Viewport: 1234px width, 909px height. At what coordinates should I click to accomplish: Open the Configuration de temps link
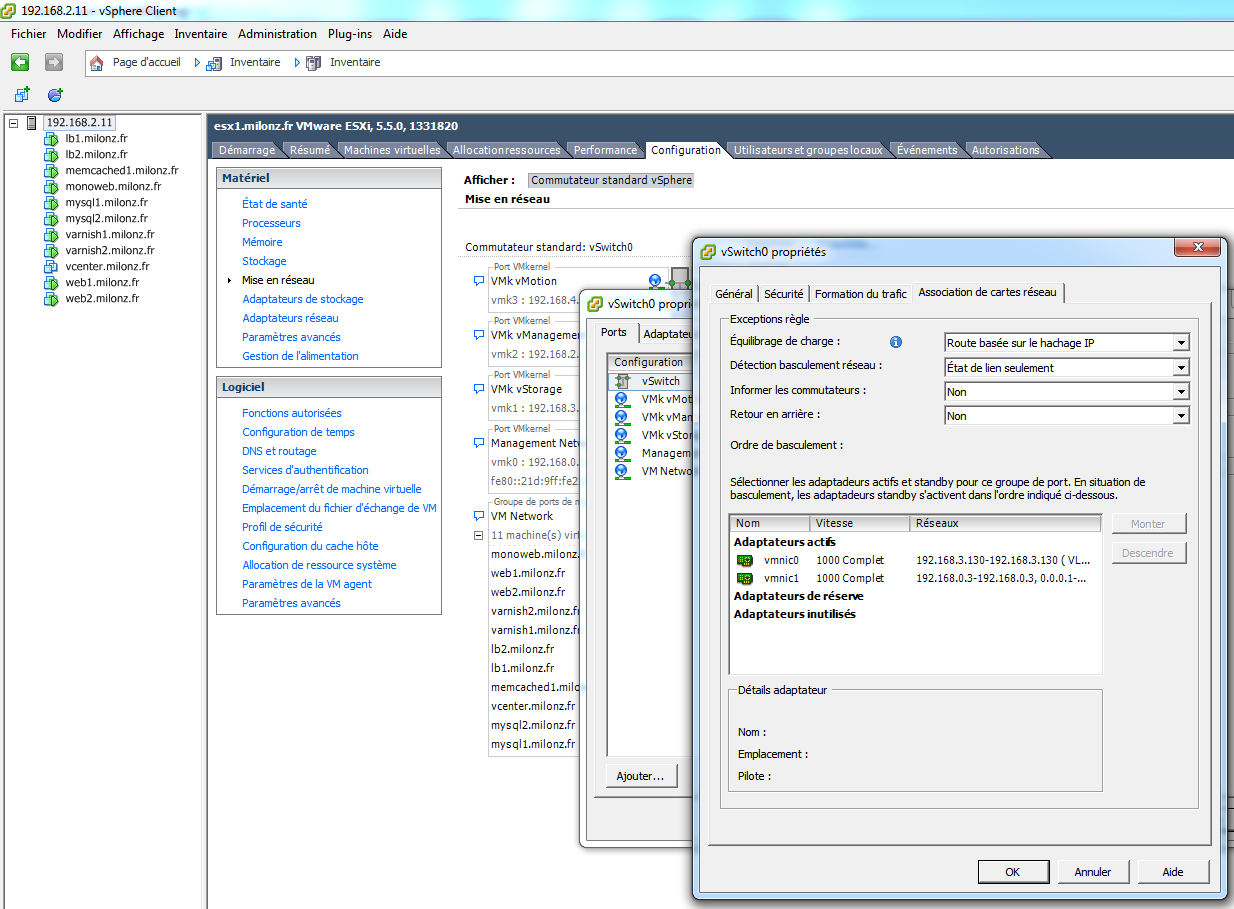299,432
